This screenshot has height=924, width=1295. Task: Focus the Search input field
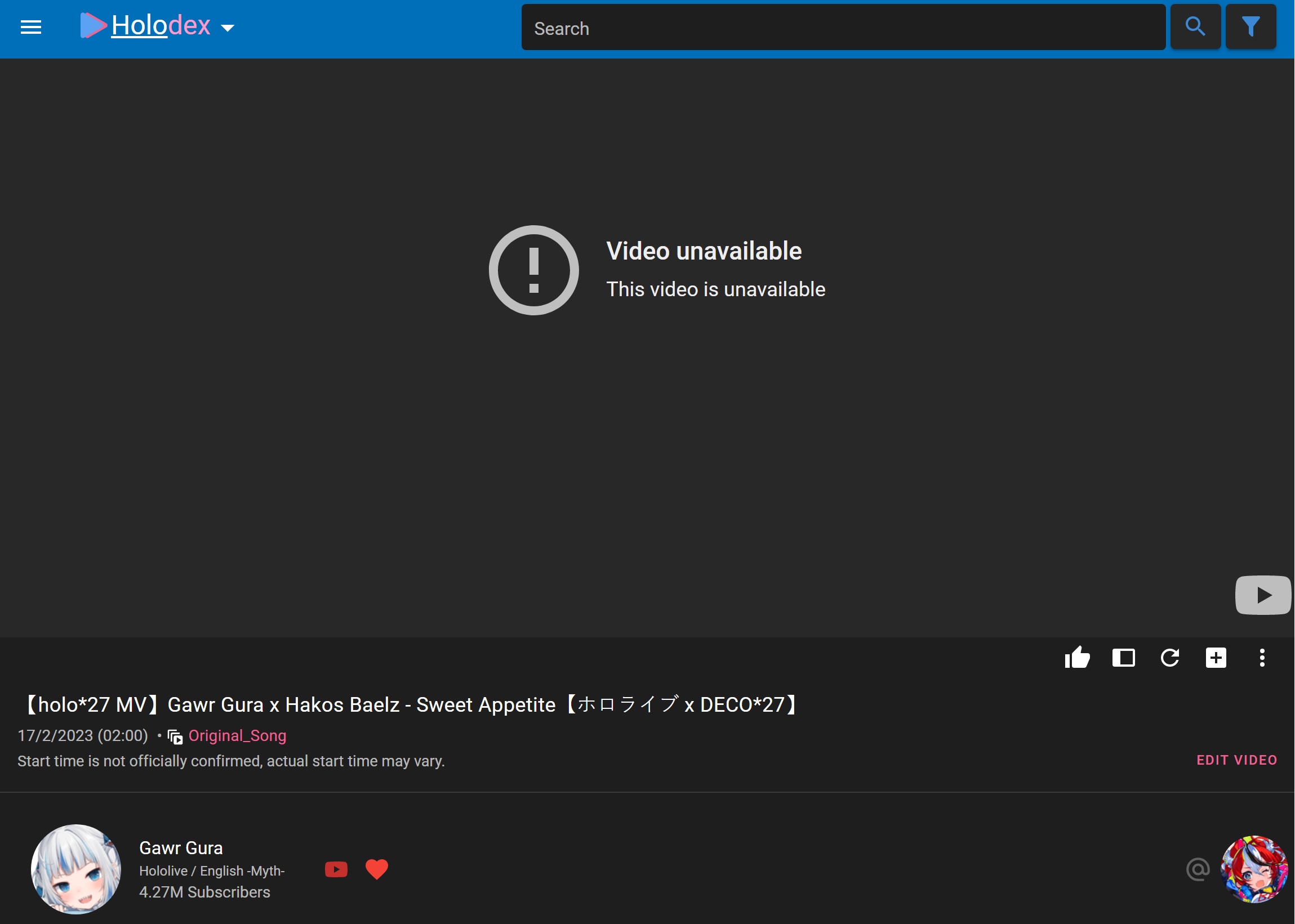click(x=843, y=28)
